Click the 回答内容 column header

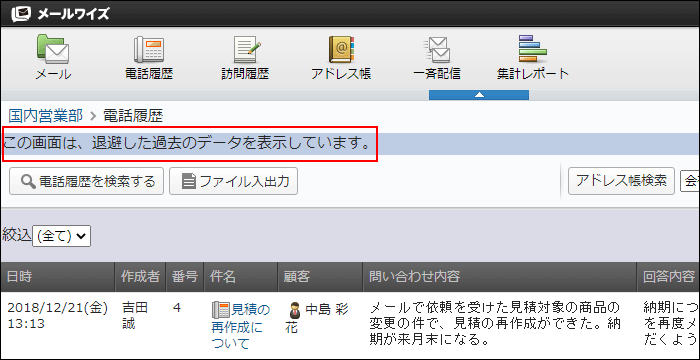pyautogui.click(x=668, y=277)
